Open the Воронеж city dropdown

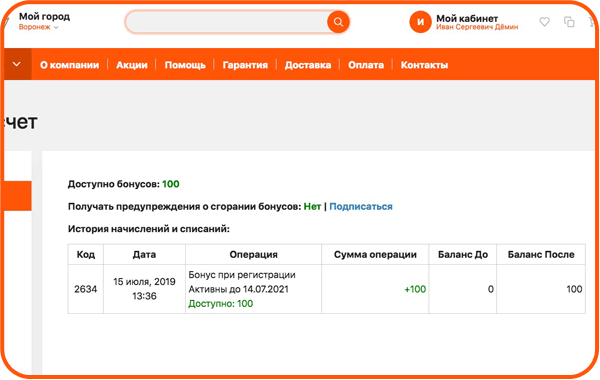coord(38,27)
